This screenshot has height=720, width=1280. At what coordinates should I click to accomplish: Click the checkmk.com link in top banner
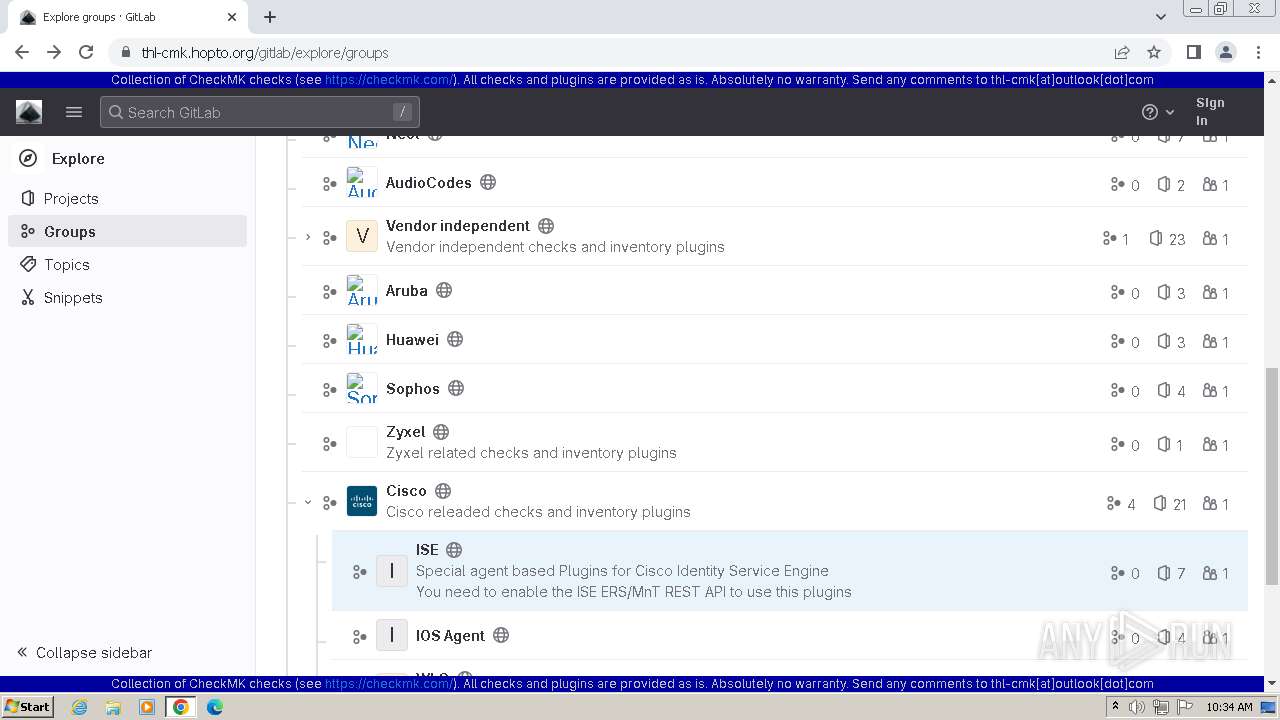click(x=389, y=80)
